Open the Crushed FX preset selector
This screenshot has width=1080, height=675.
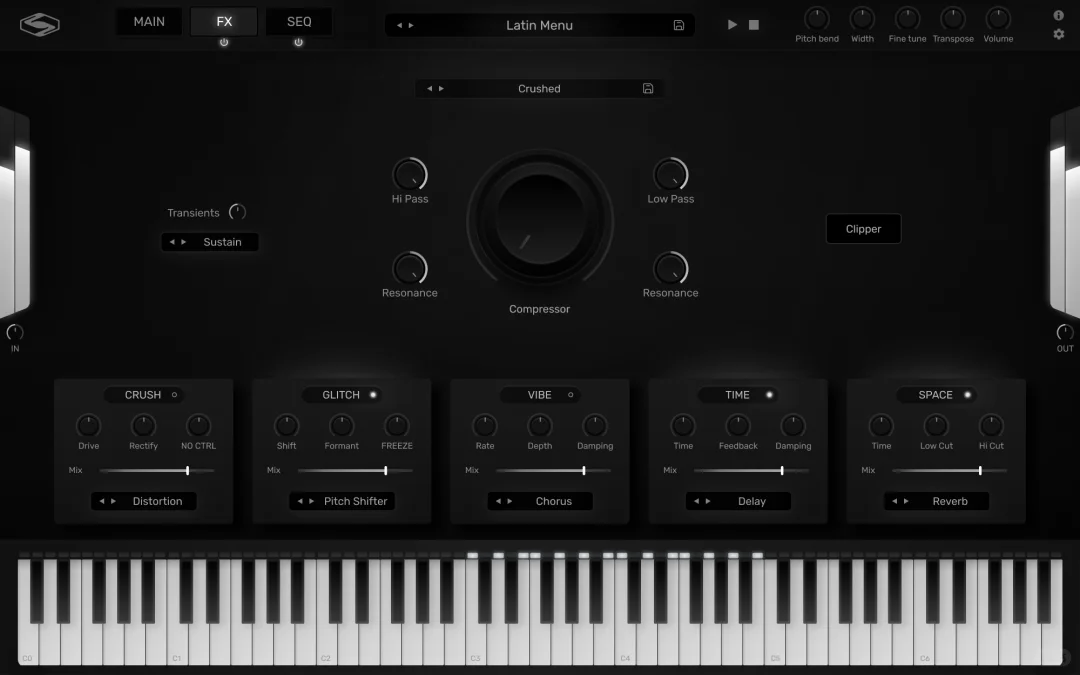pyautogui.click(x=539, y=88)
